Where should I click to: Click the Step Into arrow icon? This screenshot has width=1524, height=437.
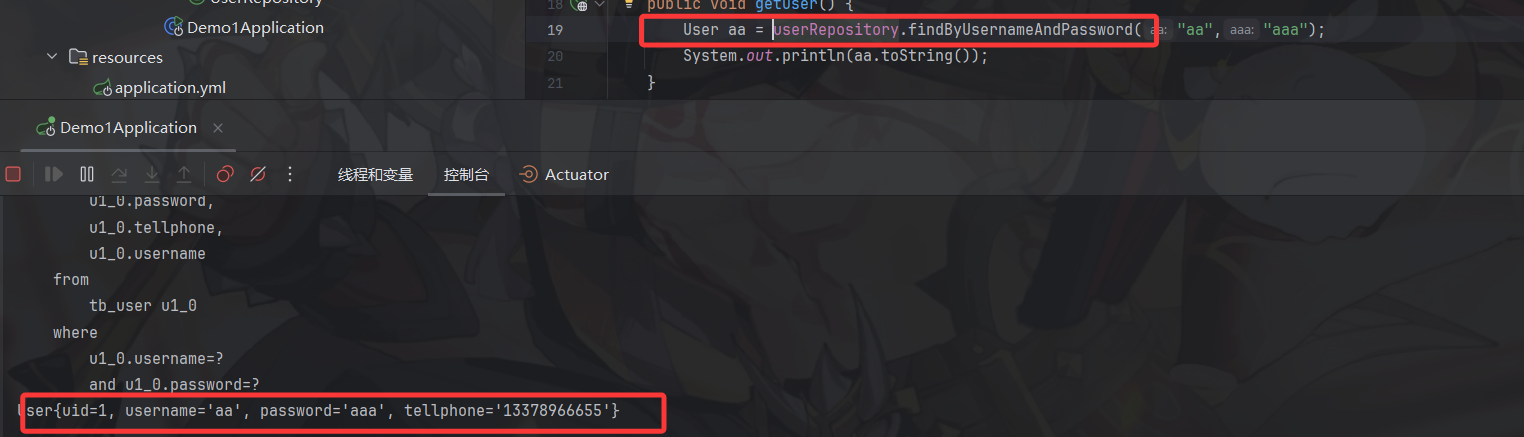152,174
